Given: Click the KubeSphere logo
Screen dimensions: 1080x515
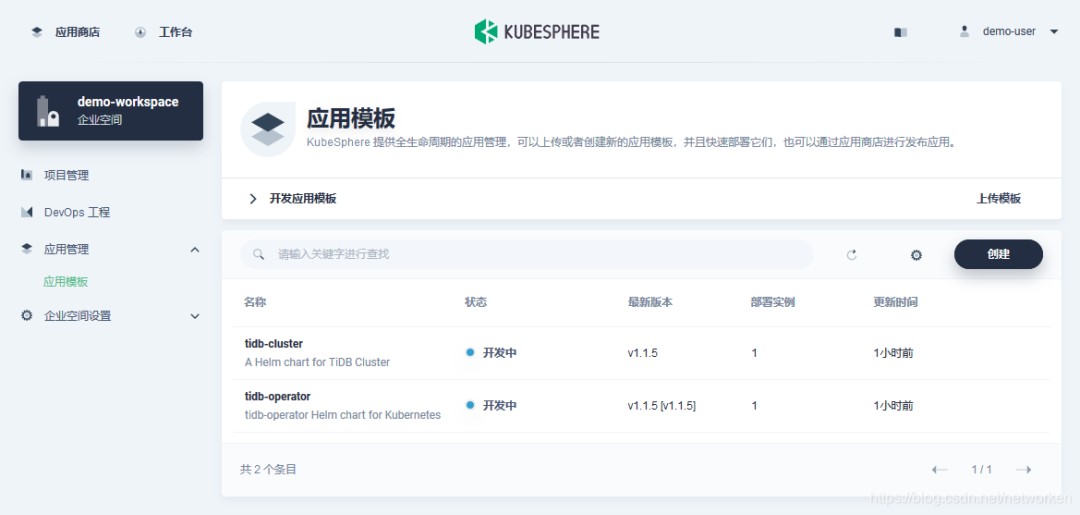Looking at the screenshot, I should click(x=537, y=32).
